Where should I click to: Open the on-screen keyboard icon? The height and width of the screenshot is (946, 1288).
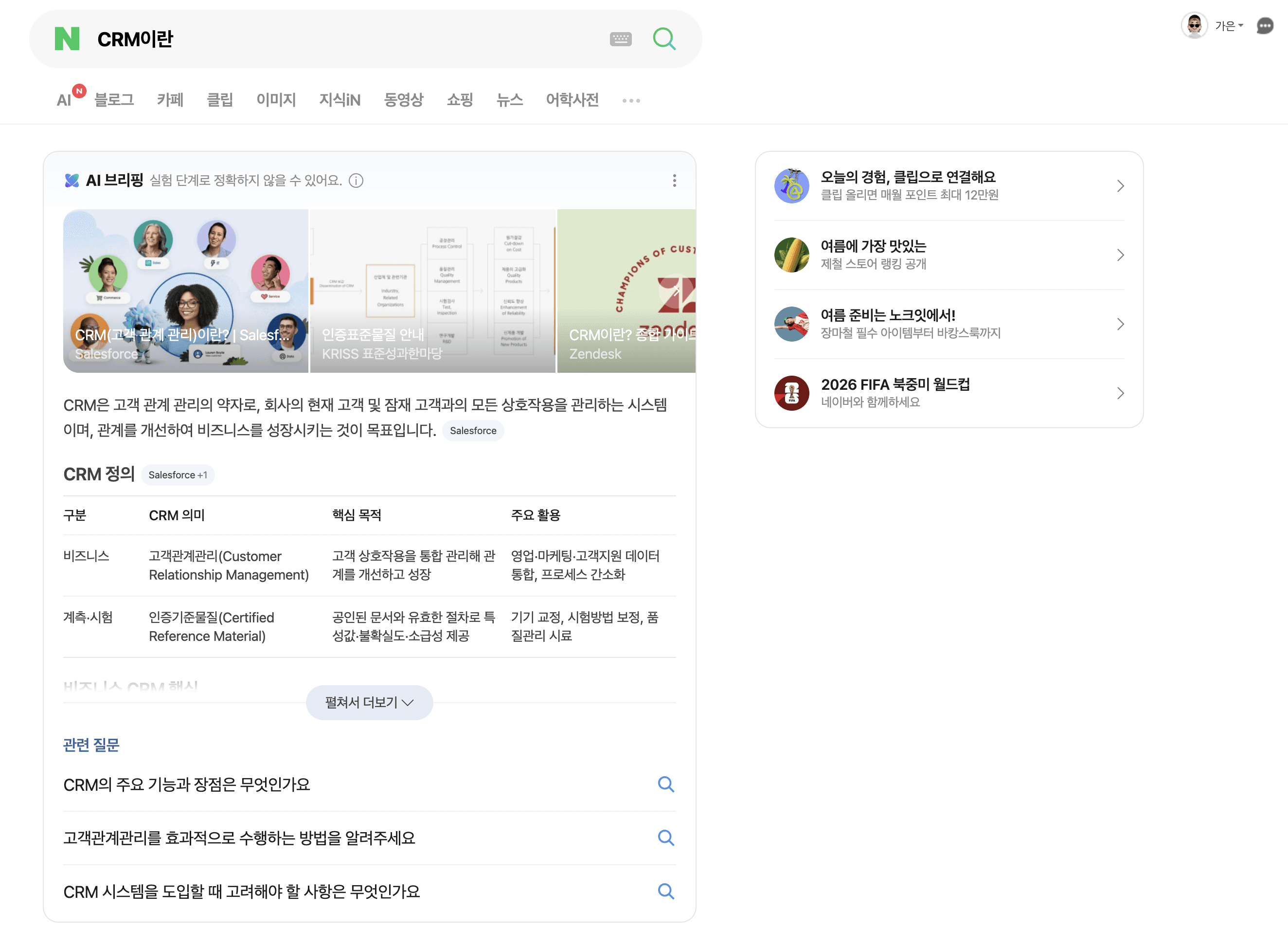point(621,39)
